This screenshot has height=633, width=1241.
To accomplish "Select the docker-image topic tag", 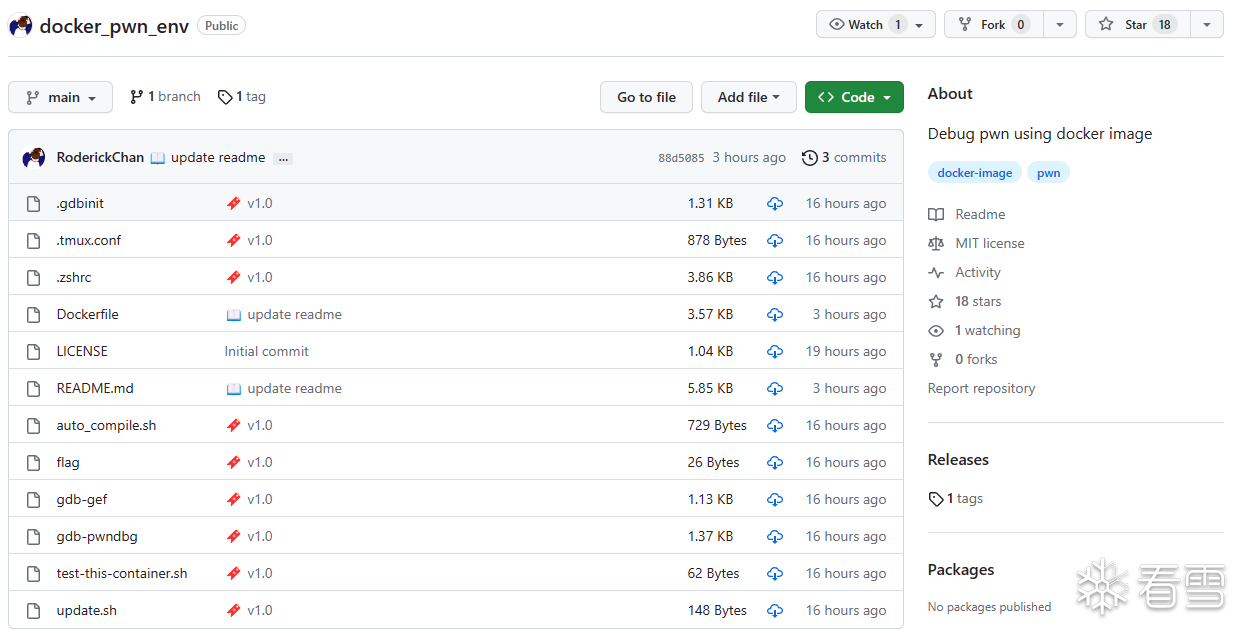I will [975, 173].
